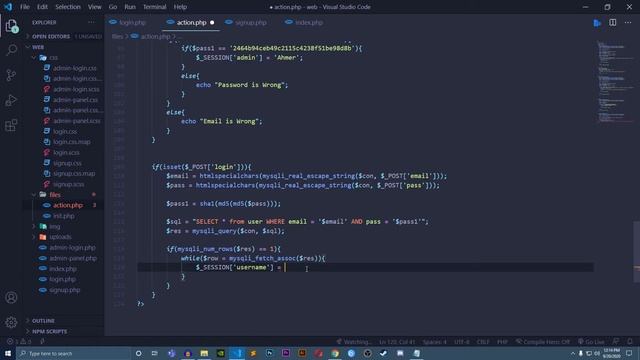Open the Search view in activity bar

[x=11, y=50]
